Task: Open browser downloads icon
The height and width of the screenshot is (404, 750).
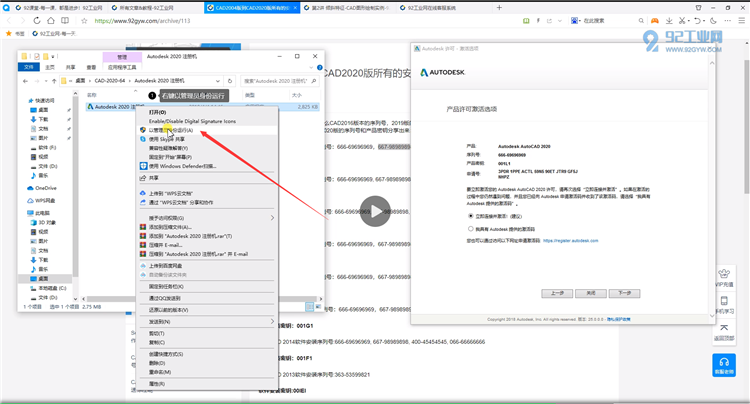Action: [669, 21]
